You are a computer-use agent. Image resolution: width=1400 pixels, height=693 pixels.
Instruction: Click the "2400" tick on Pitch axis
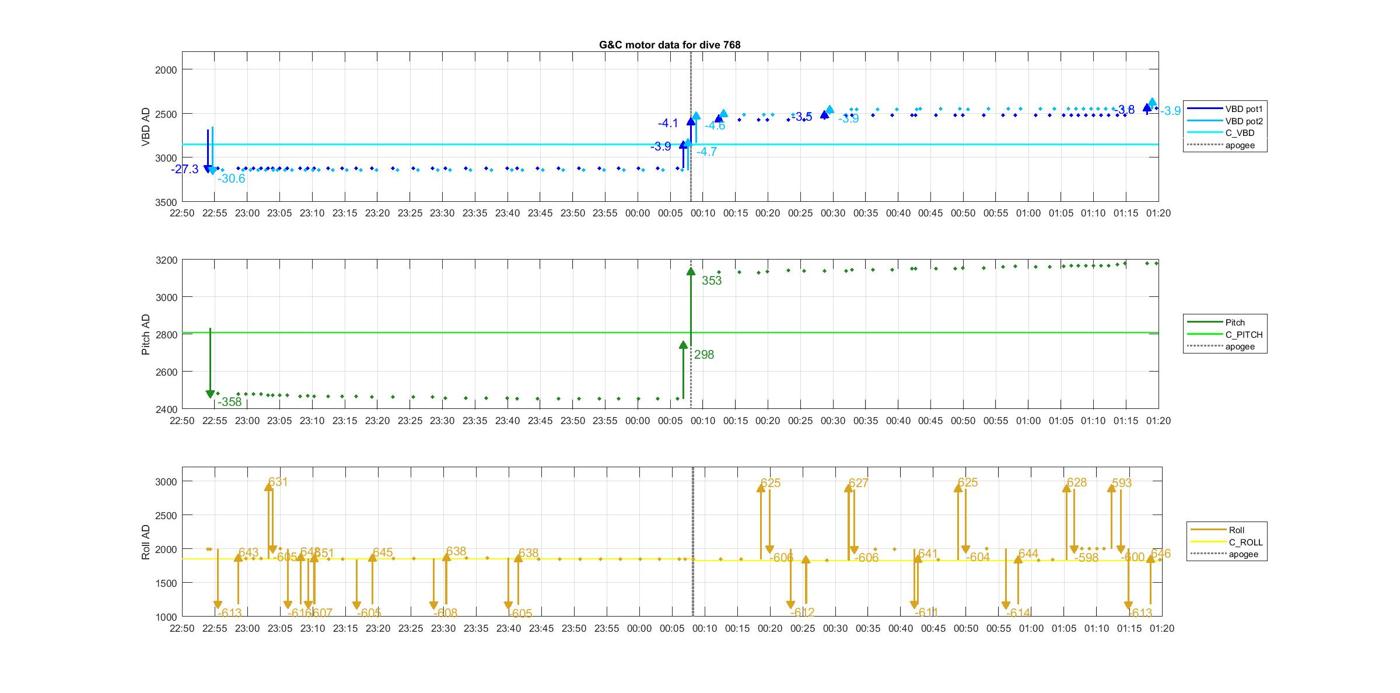click(166, 409)
